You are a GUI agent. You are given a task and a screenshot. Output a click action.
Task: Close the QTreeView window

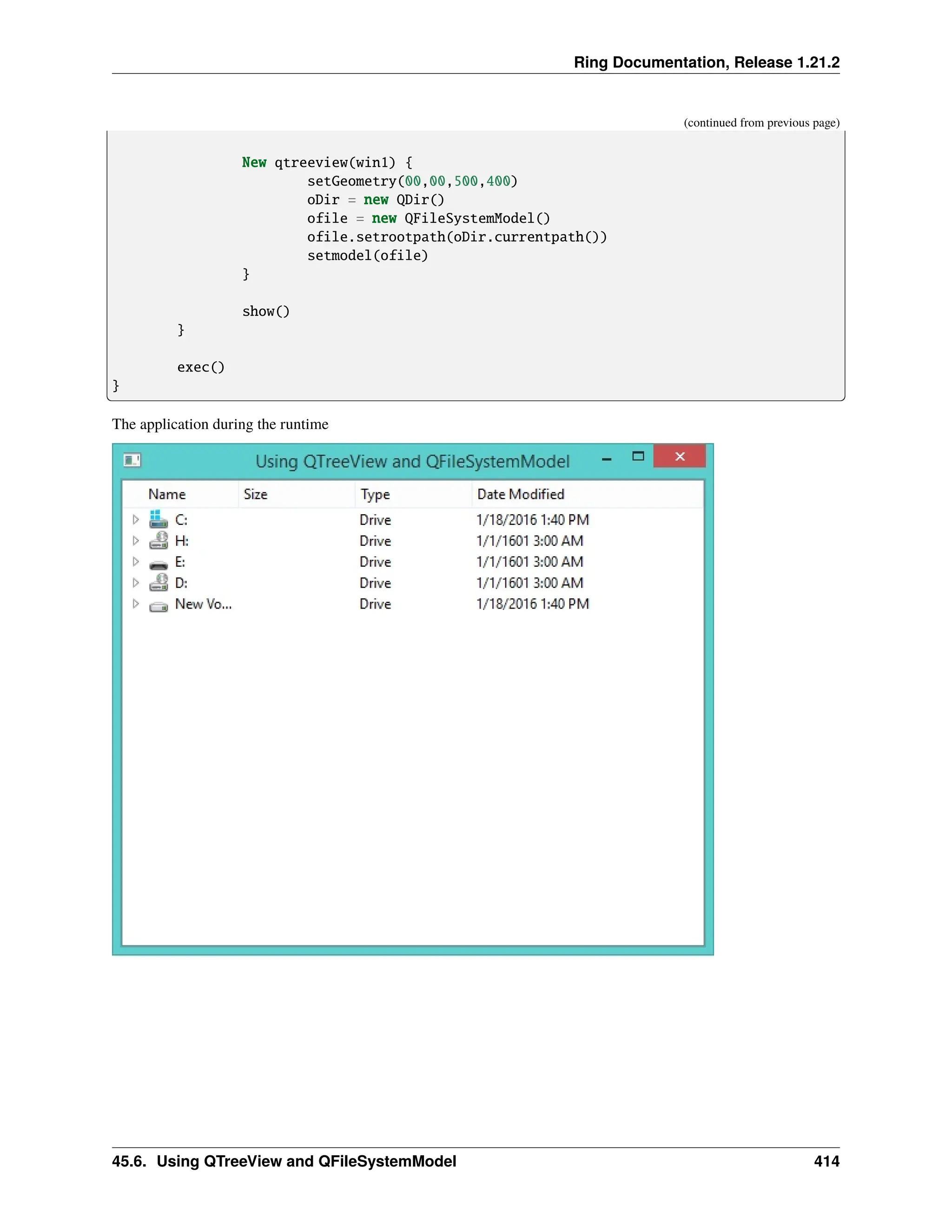[680, 457]
